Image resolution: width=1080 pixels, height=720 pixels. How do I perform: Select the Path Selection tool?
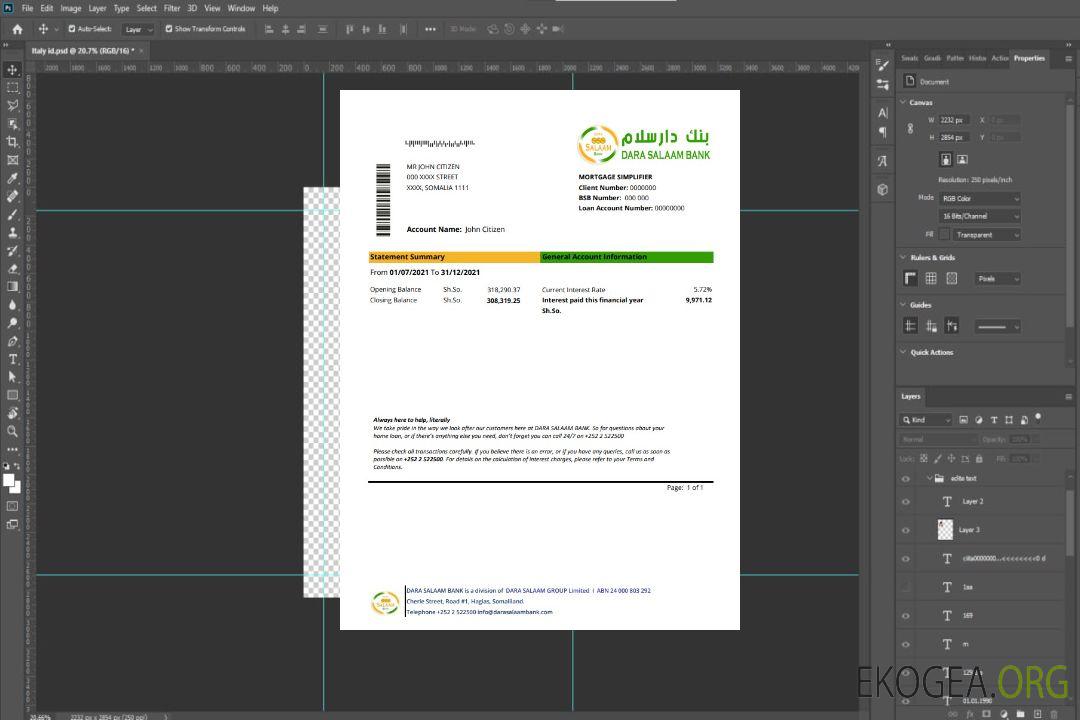(x=12, y=377)
